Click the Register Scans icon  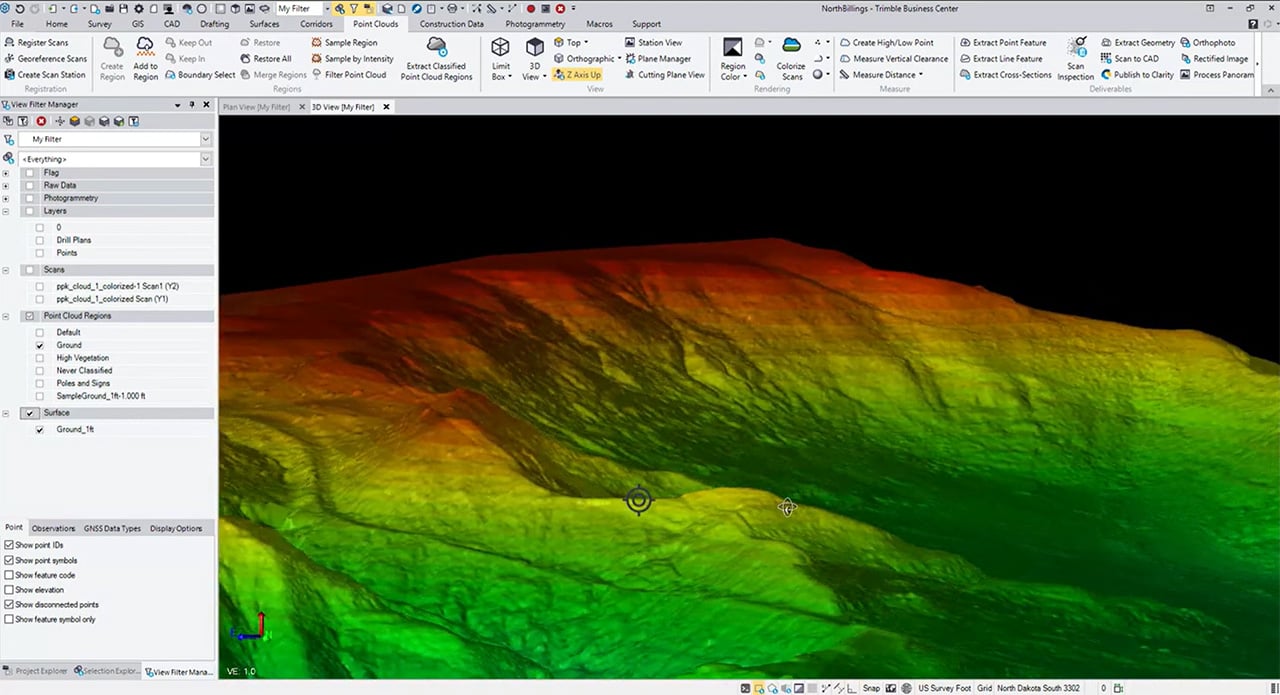pyautogui.click(x=10, y=43)
